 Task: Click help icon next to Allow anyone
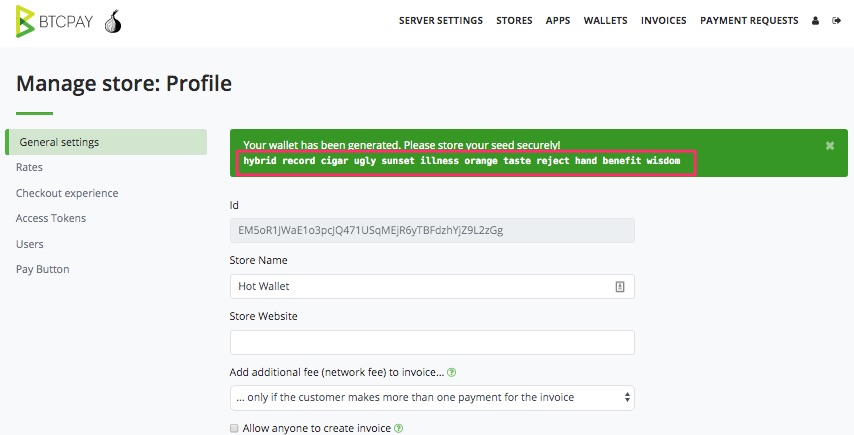click(x=398, y=428)
